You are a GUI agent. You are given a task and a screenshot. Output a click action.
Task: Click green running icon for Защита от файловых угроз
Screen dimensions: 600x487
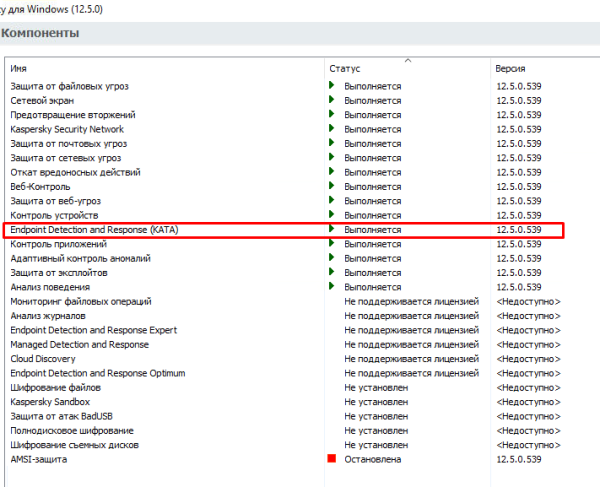[332, 85]
